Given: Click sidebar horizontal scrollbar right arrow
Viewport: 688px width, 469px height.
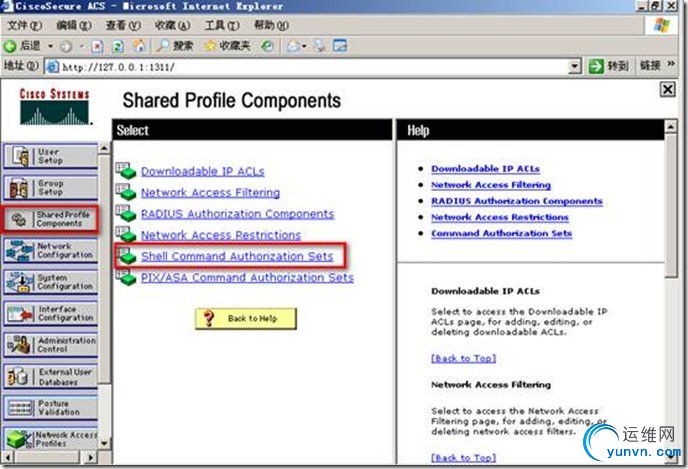Looking at the screenshot, I should coord(90,457).
